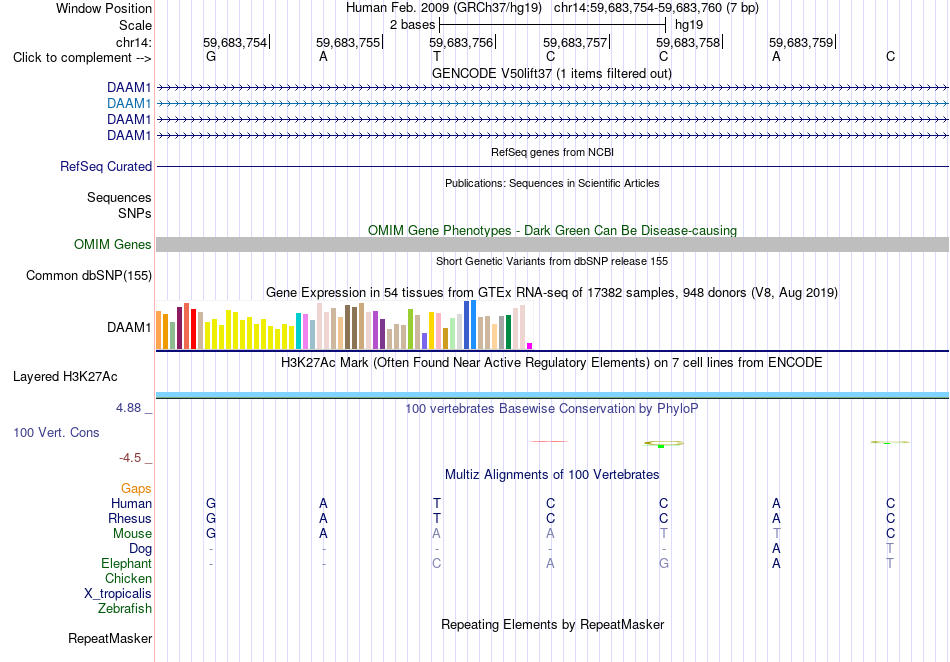
Task: Select the Mouse alignment row label
Action: tap(132, 534)
